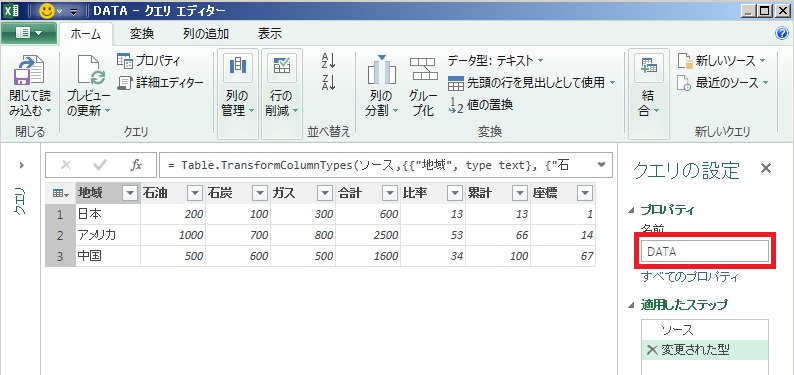Click the query name field containing DATA
This screenshot has width=794, height=375.
pos(705,252)
